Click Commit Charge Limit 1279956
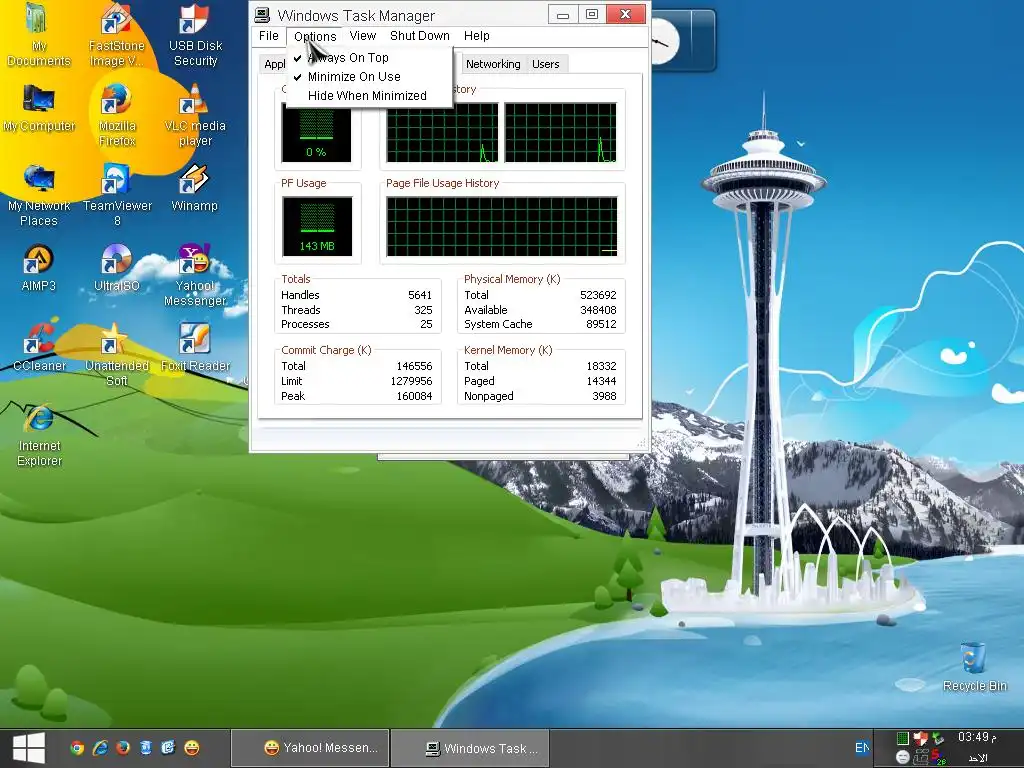 tap(411, 381)
